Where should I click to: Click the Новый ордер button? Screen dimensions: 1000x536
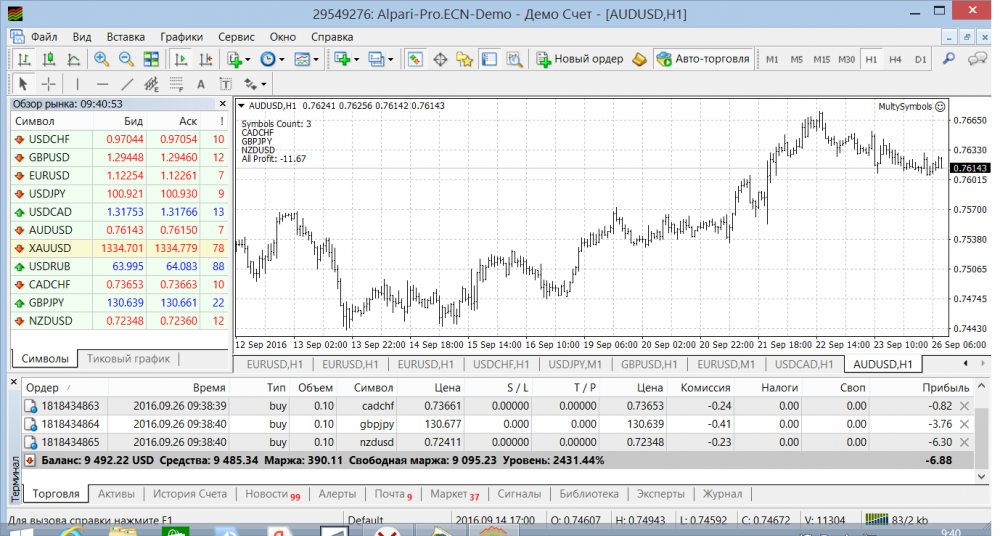(x=580, y=59)
